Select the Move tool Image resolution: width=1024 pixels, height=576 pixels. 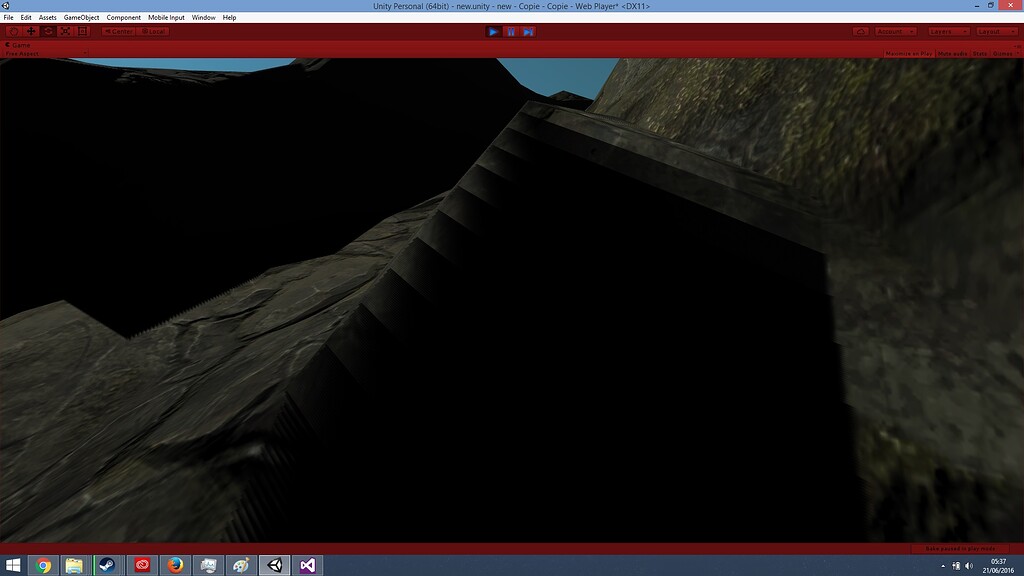(30, 31)
